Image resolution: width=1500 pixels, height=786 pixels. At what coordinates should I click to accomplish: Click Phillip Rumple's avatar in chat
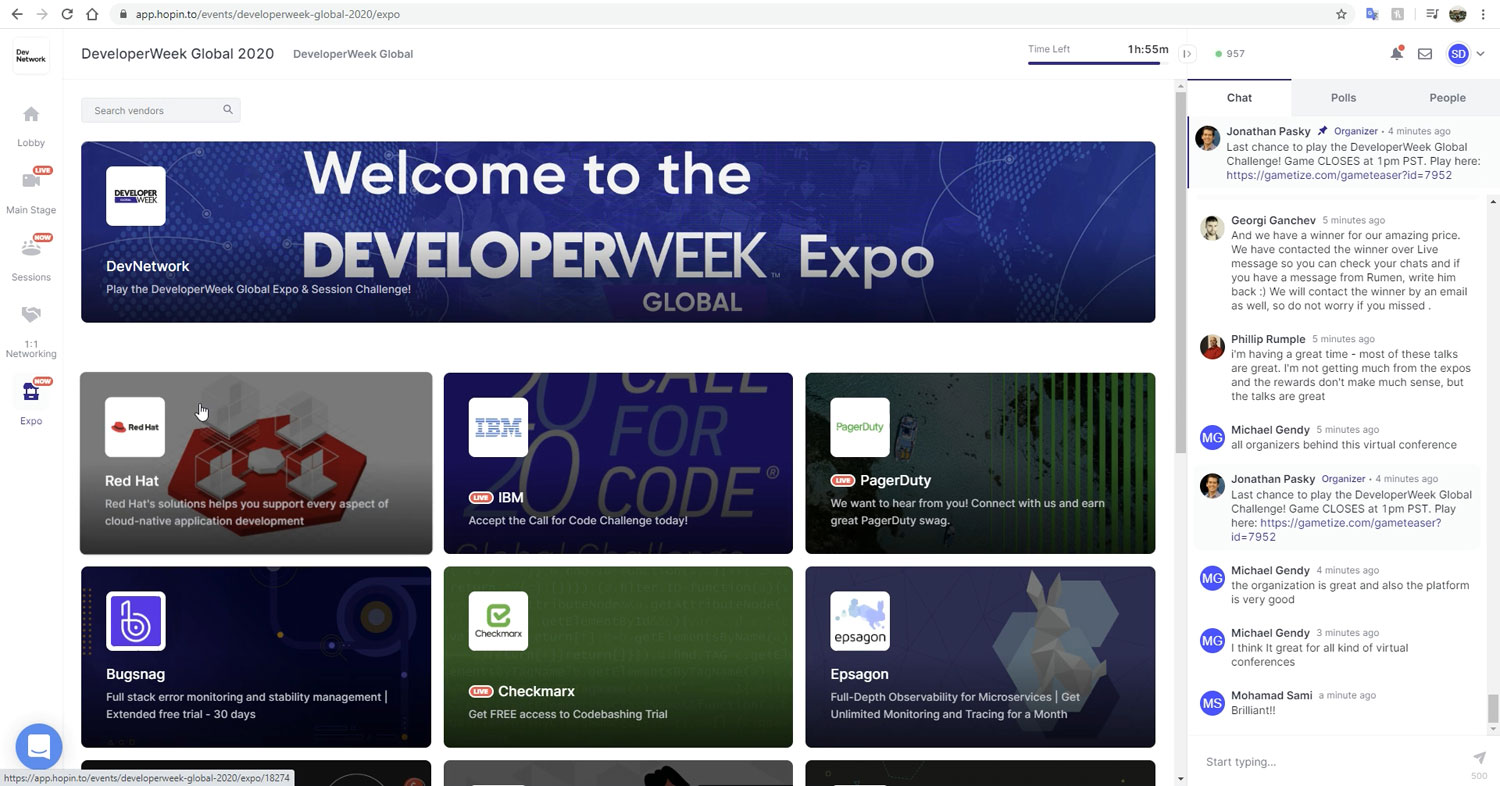(x=1212, y=346)
